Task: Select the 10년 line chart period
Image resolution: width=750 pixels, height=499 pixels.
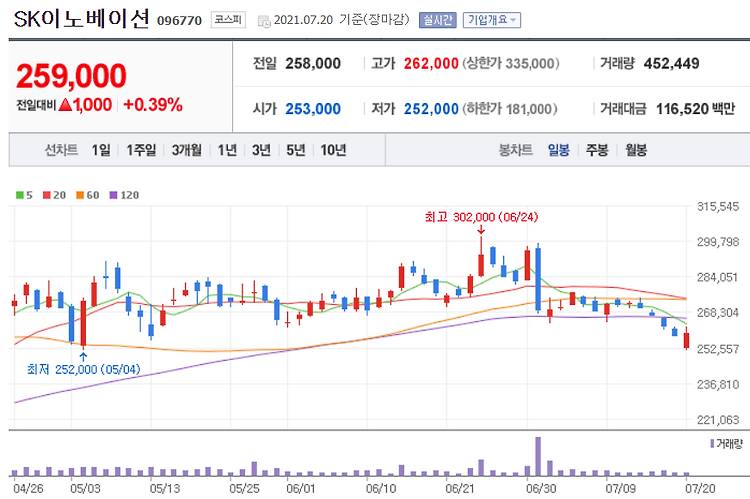Action: [x=333, y=150]
